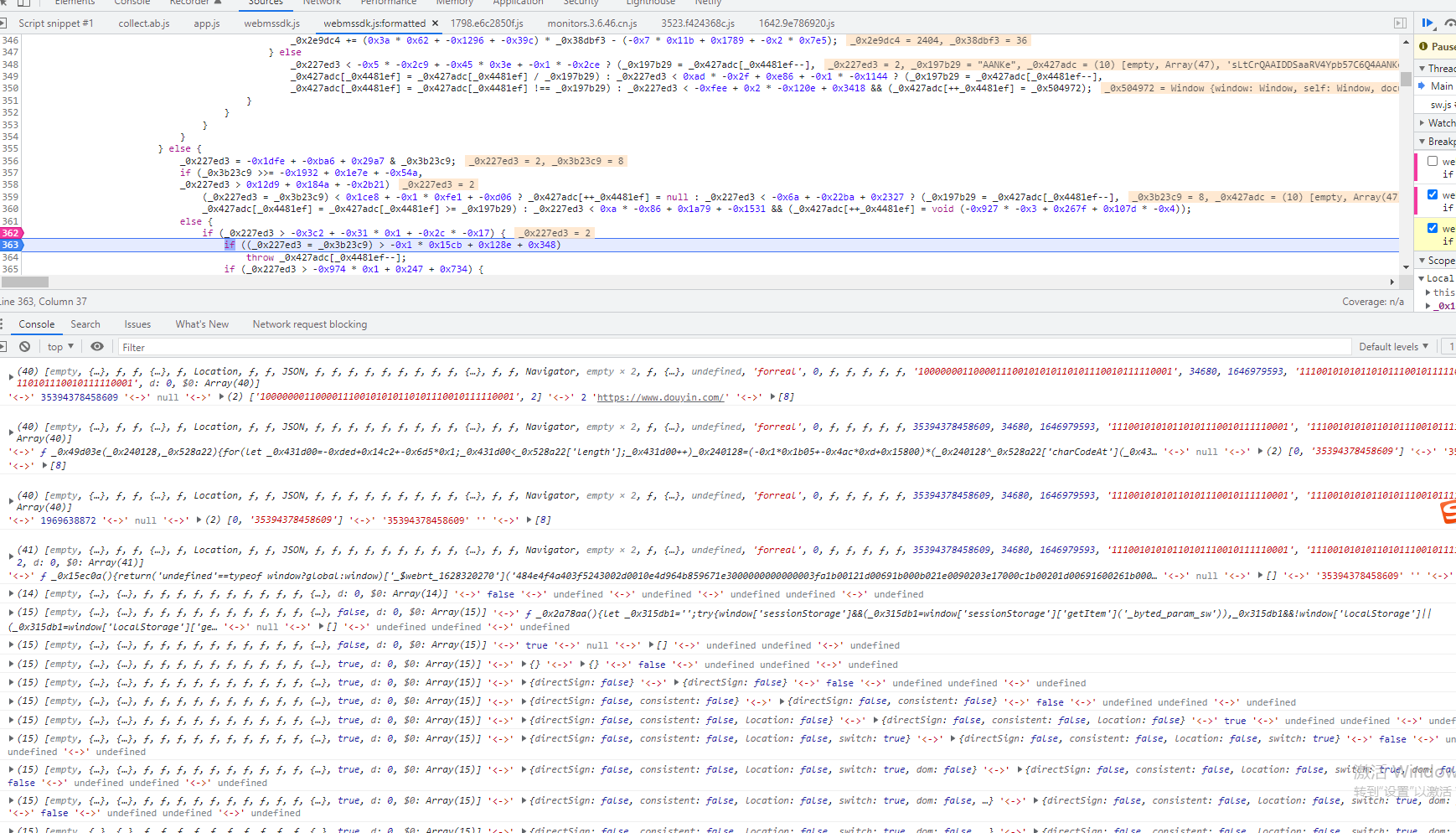
Task: Open the collect.ab.js file tab
Action: click(144, 23)
